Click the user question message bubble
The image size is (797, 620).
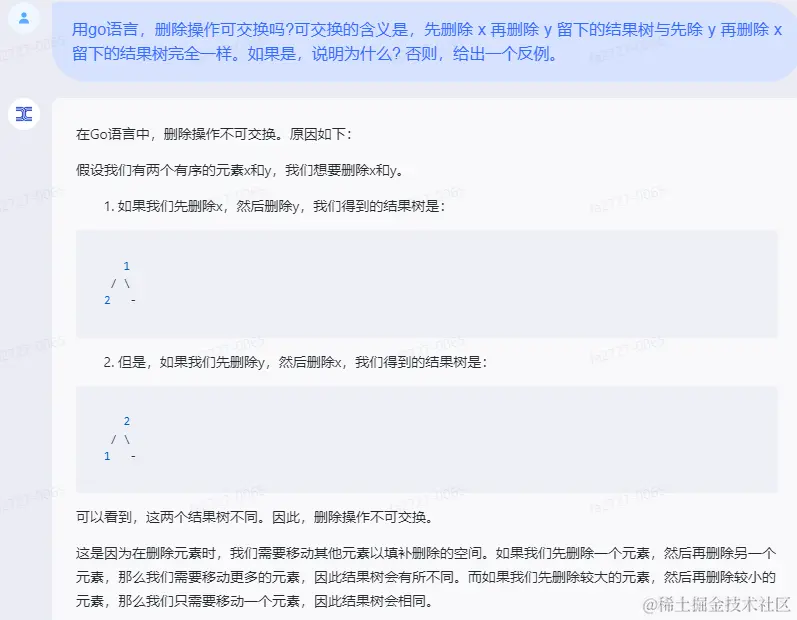pyautogui.click(x=424, y=41)
